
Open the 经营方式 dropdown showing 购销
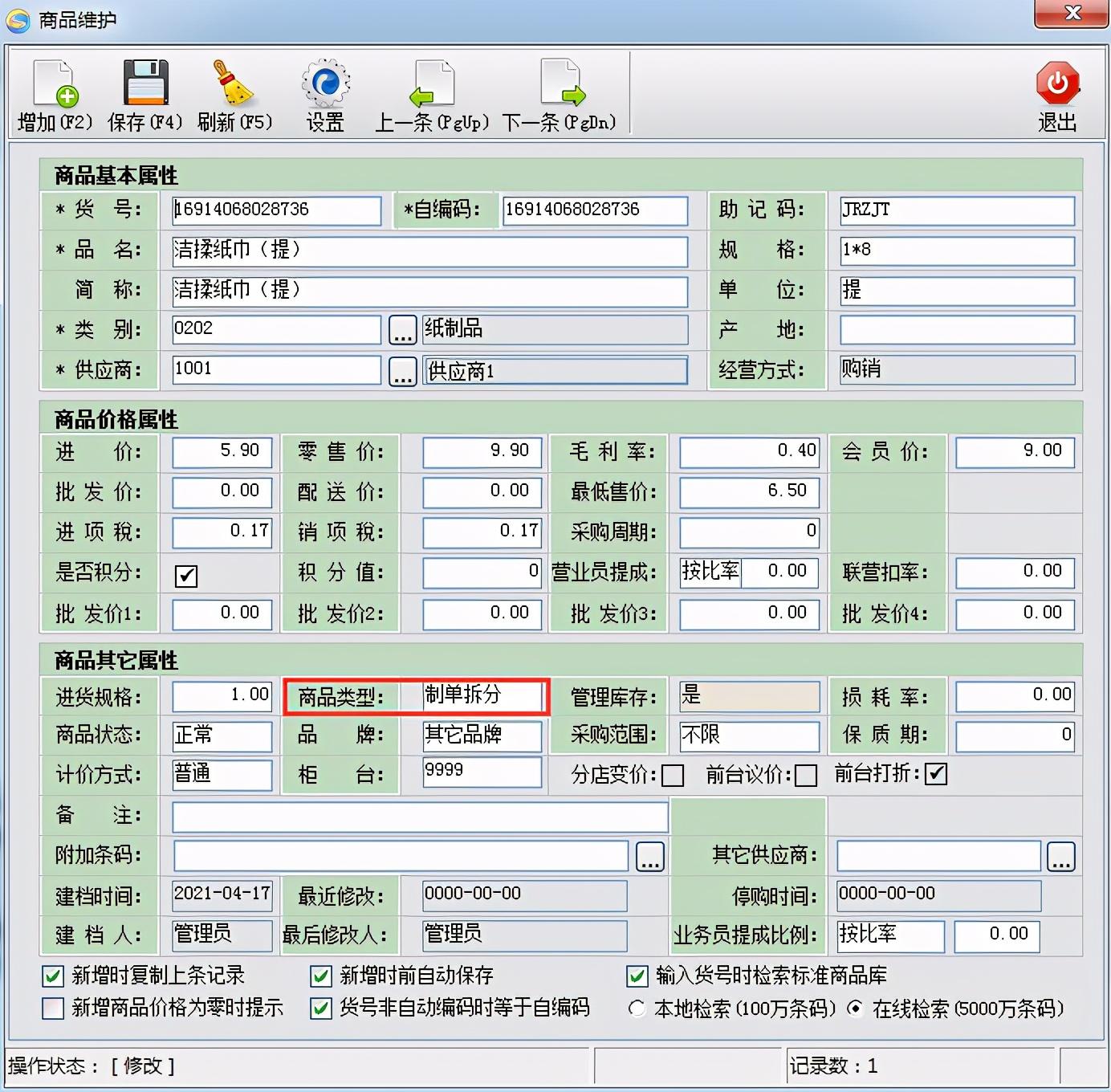[x=957, y=369]
